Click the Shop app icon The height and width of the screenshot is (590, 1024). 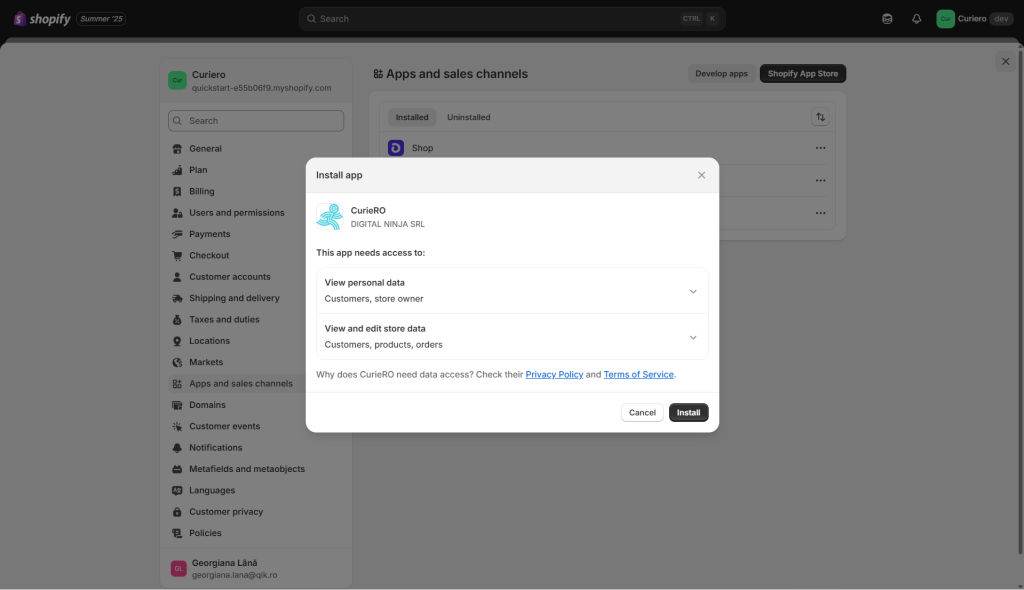[396, 148]
